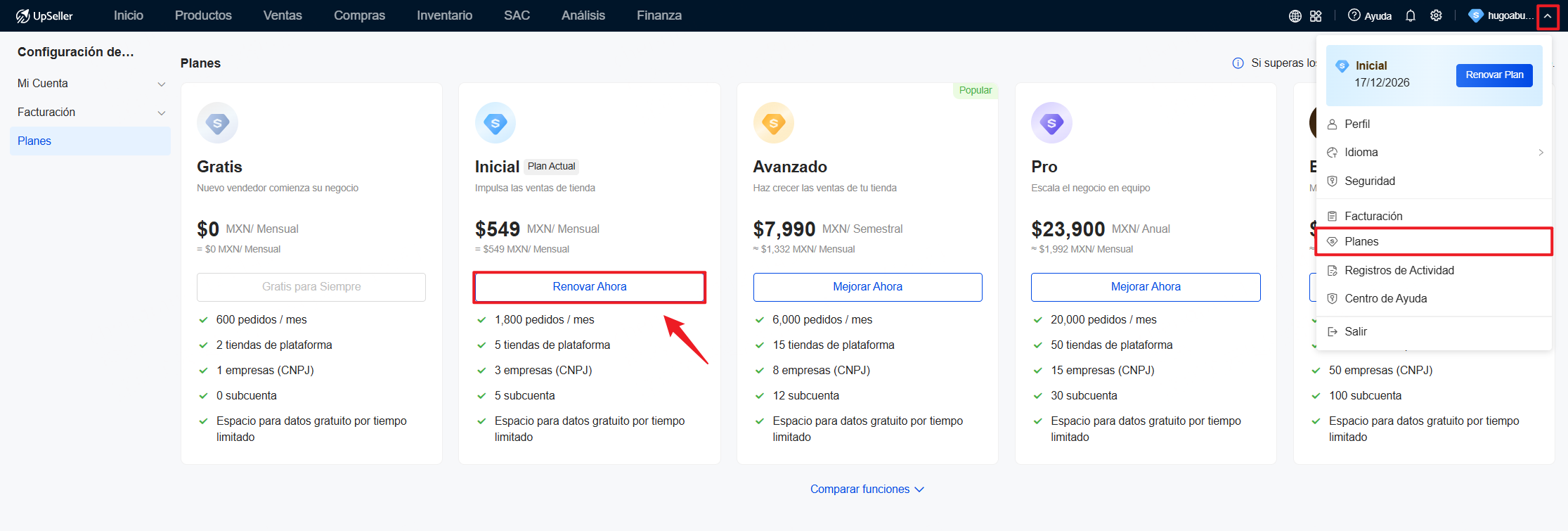Image resolution: width=1568 pixels, height=531 pixels.
Task: Click the Inicial plan diamond icon
Action: [x=495, y=123]
